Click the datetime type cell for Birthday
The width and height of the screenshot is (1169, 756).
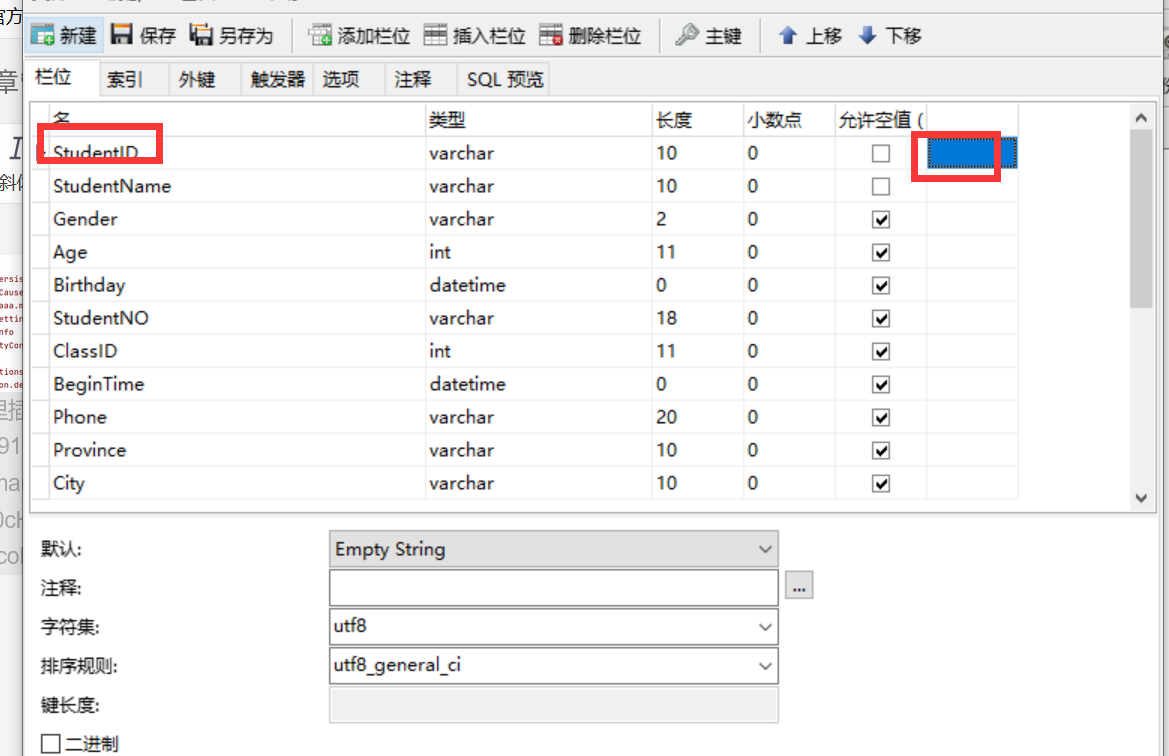pos(539,285)
